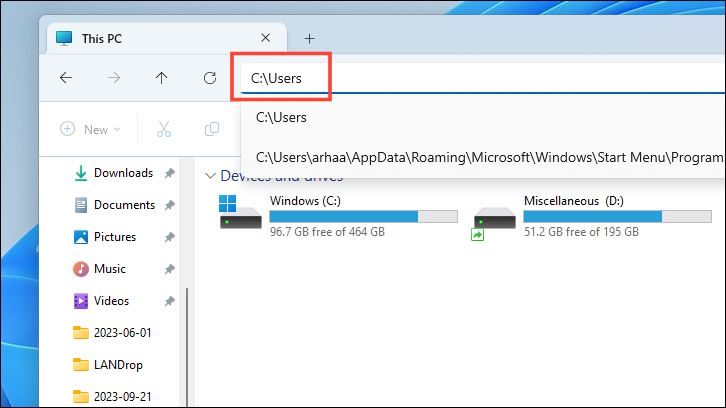The height and width of the screenshot is (408, 726).
Task: Choose the Start Menu Programs path suggestion
Action: pos(488,157)
